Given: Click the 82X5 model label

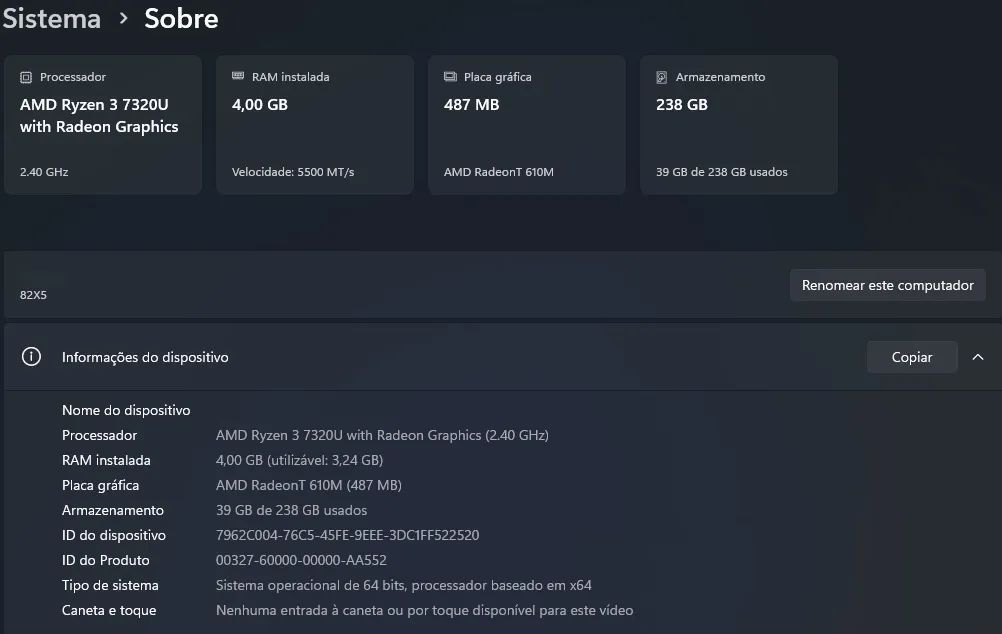Looking at the screenshot, I should pos(33,295).
